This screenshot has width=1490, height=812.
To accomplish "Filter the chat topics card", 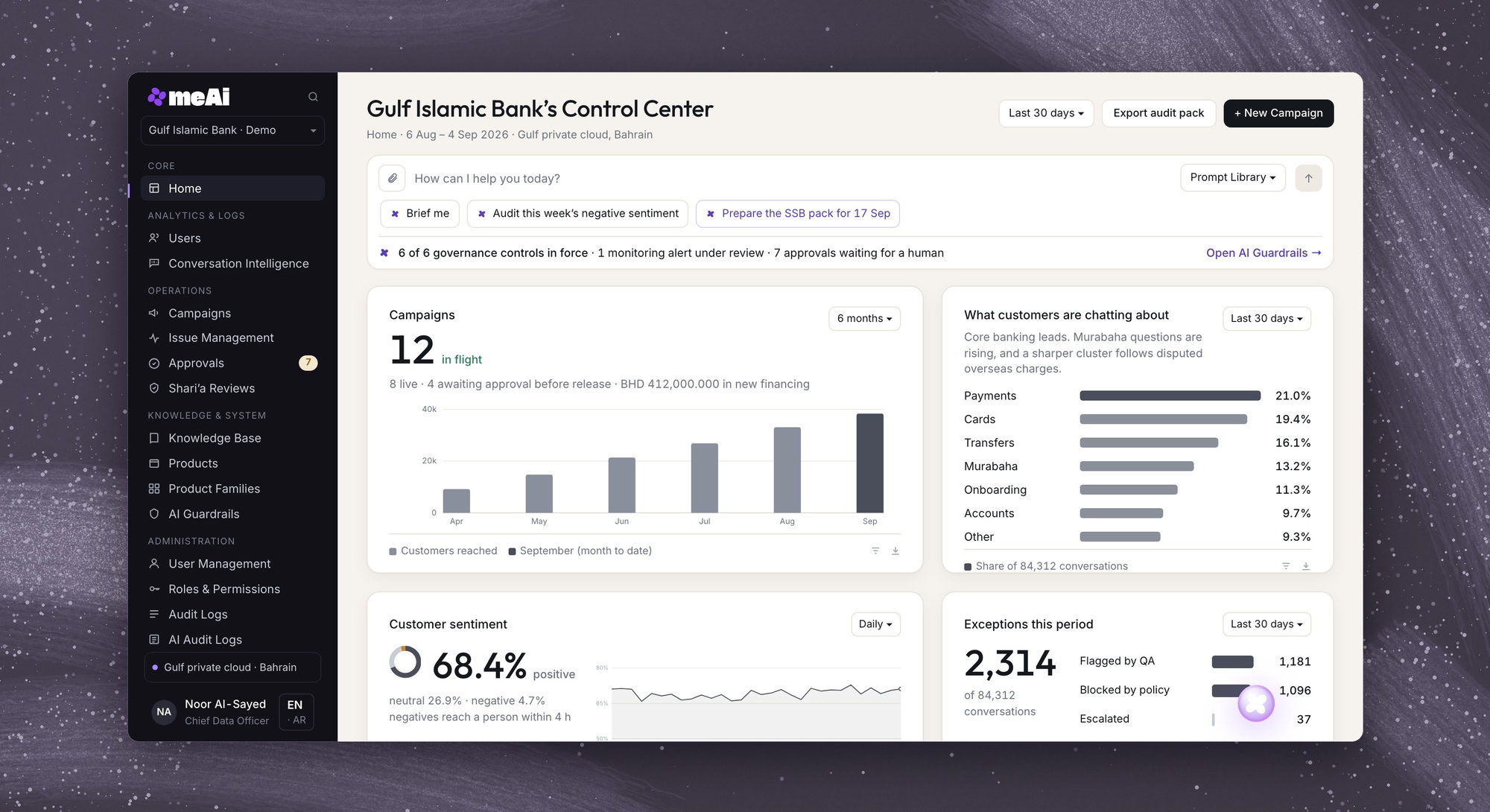I will (1286, 566).
